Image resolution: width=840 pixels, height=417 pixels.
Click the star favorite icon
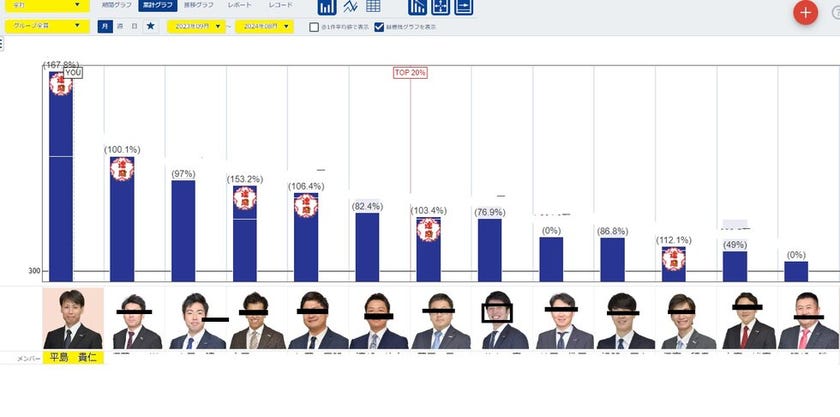pos(150,26)
